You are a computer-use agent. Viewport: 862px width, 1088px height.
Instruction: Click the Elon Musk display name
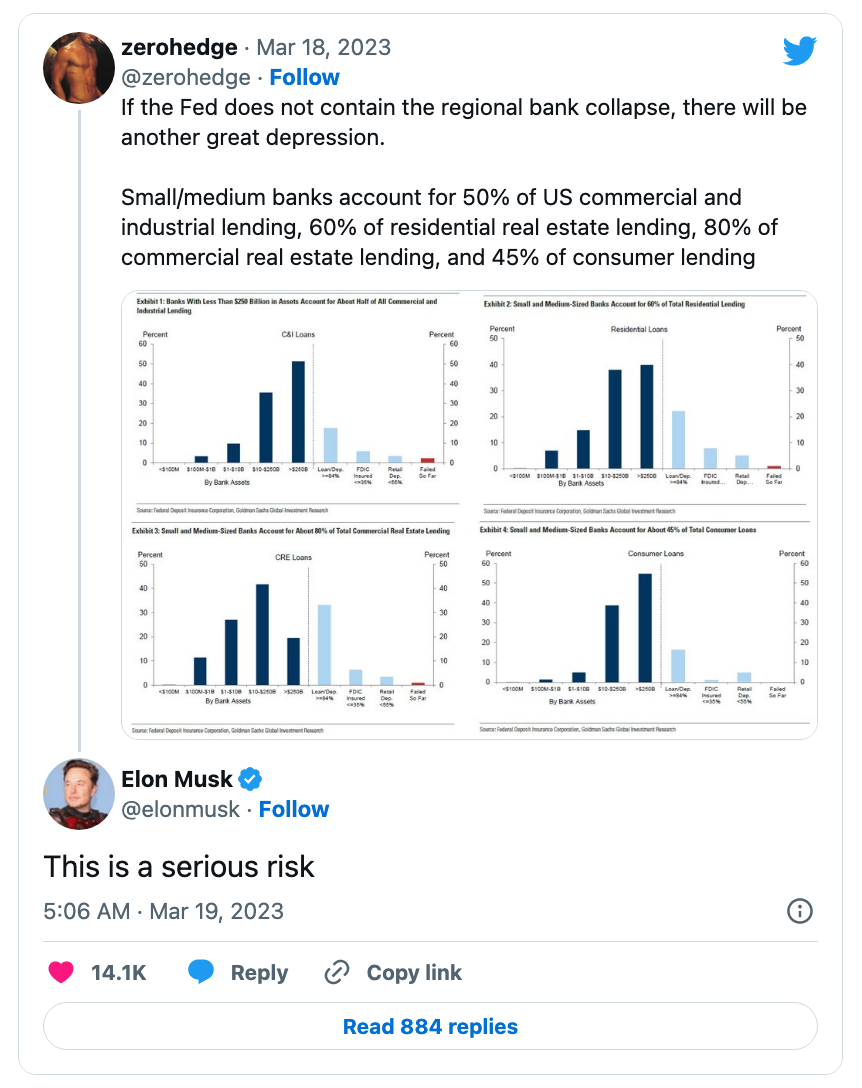pyautogui.click(x=177, y=779)
